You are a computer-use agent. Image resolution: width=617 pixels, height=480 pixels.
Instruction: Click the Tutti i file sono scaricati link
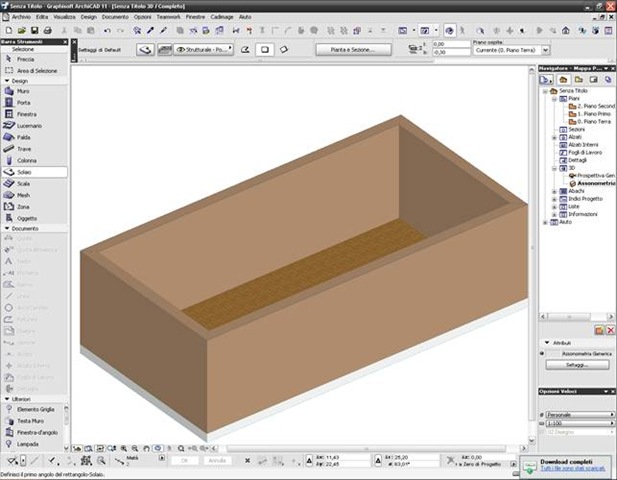[x=573, y=469]
